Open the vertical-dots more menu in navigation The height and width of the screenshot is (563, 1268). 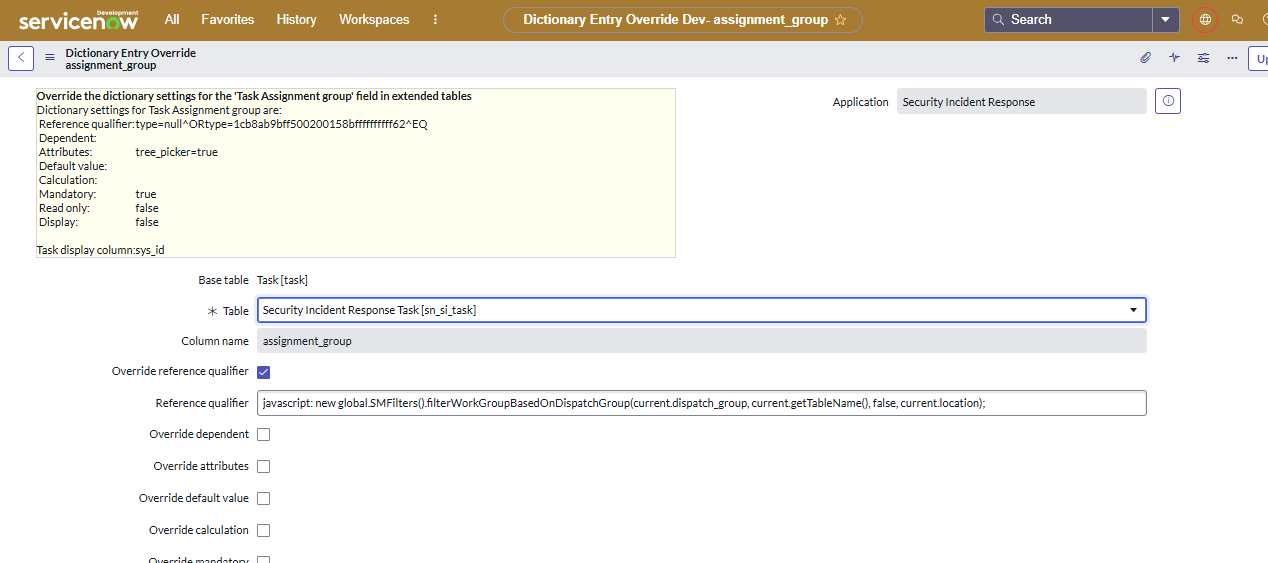coord(435,19)
